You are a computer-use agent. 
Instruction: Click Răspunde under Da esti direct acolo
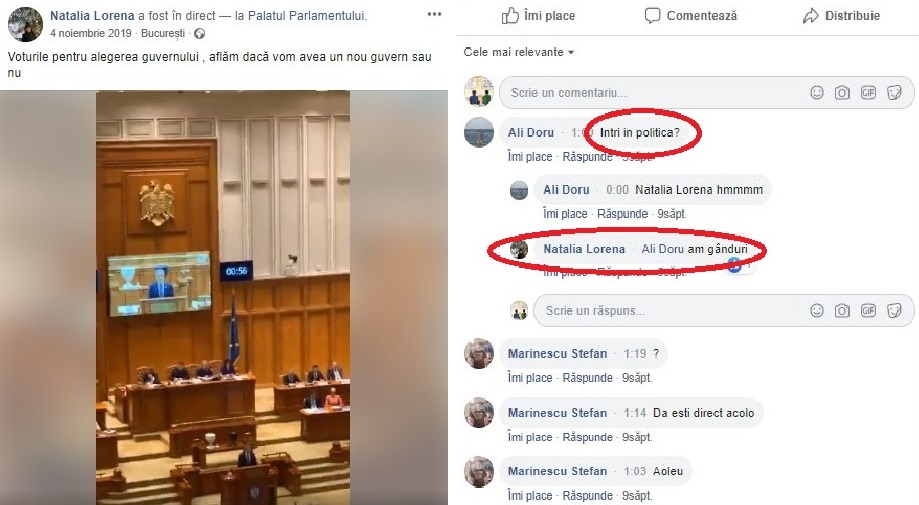[587, 437]
